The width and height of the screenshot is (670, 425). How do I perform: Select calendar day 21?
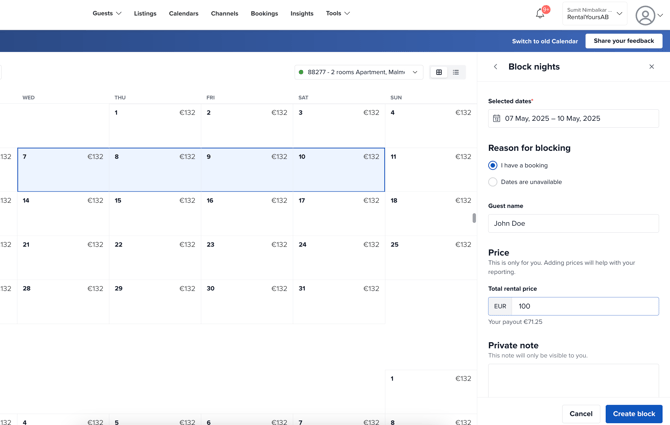63,258
